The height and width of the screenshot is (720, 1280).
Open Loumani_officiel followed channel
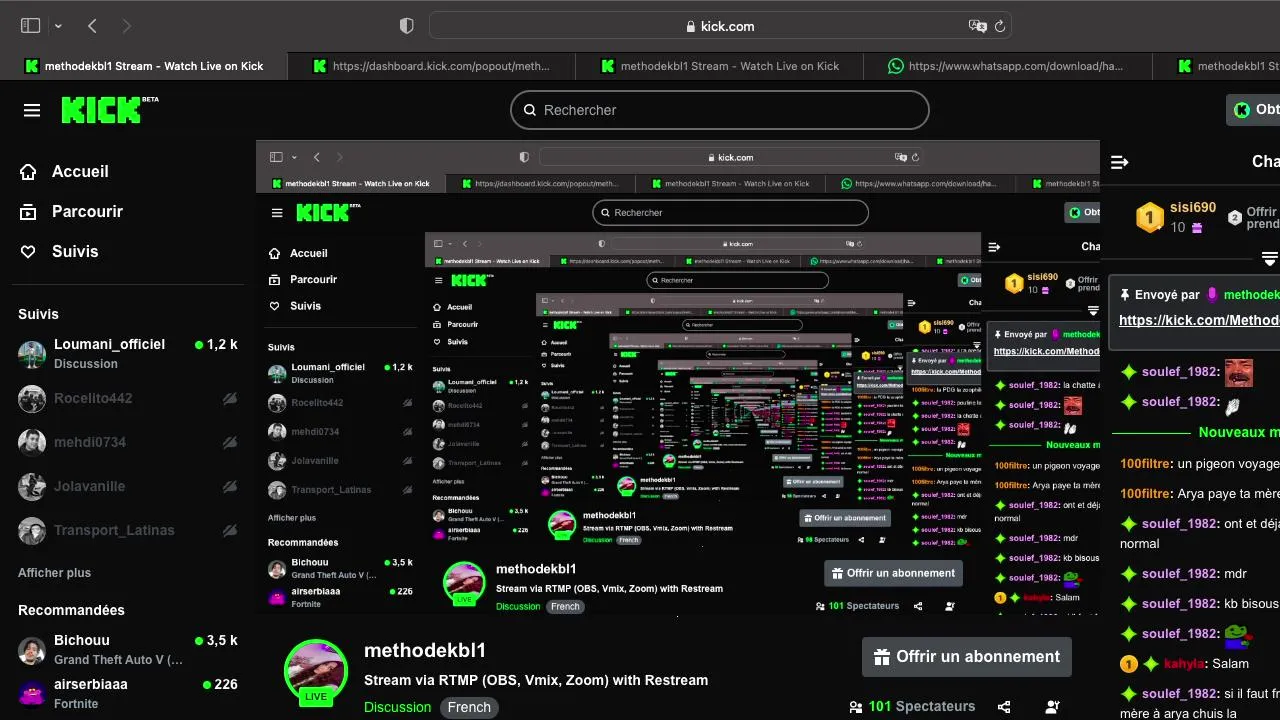pos(128,354)
